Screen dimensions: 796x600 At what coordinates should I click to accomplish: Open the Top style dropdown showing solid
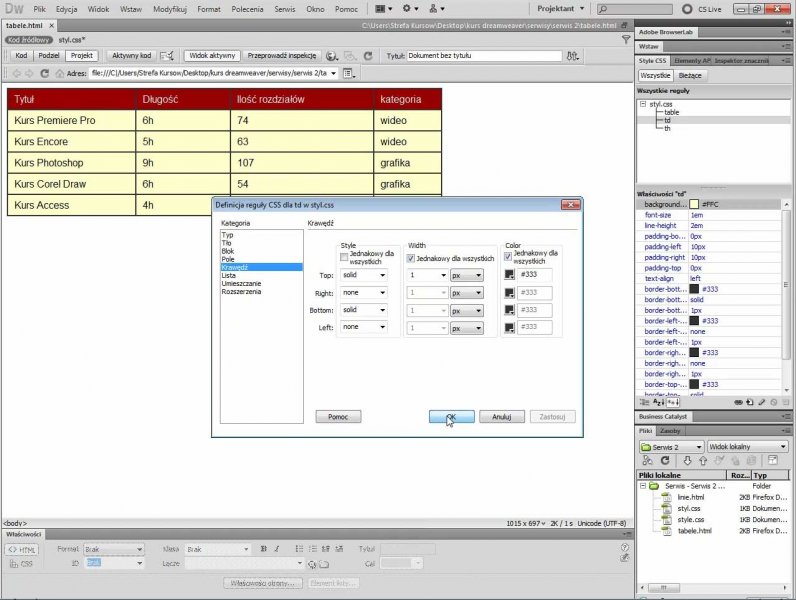(x=363, y=275)
